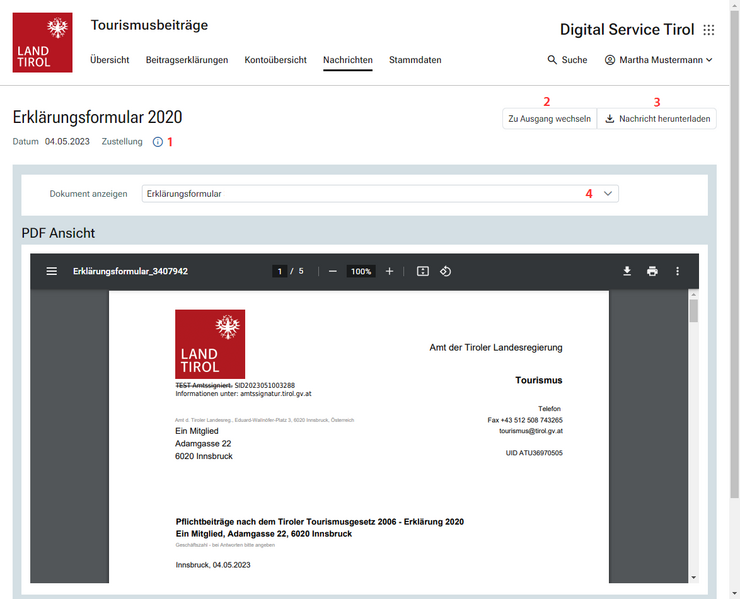The image size is (740, 599).
Task: Zoom out in the PDF viewer
Action: (333, 271)
